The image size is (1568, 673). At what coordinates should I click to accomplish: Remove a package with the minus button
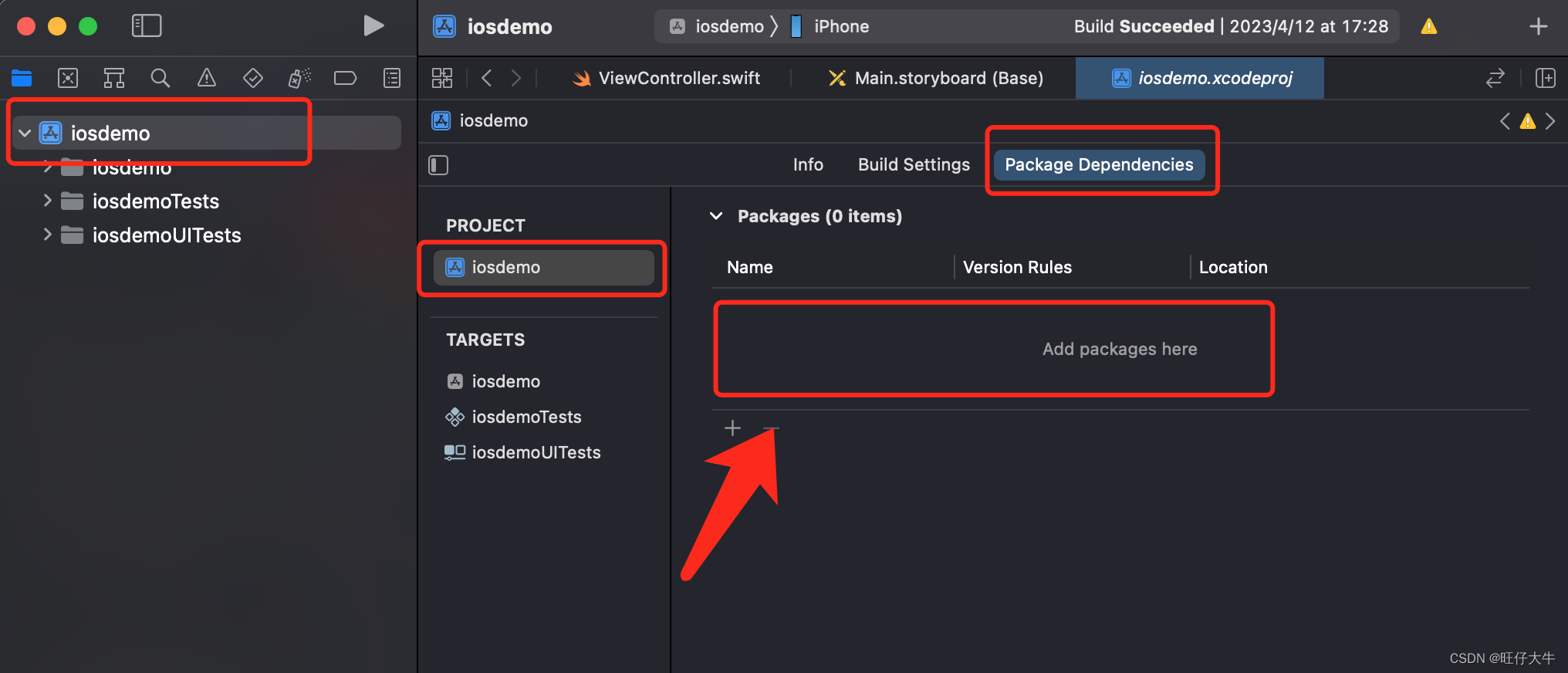(771, 428)
